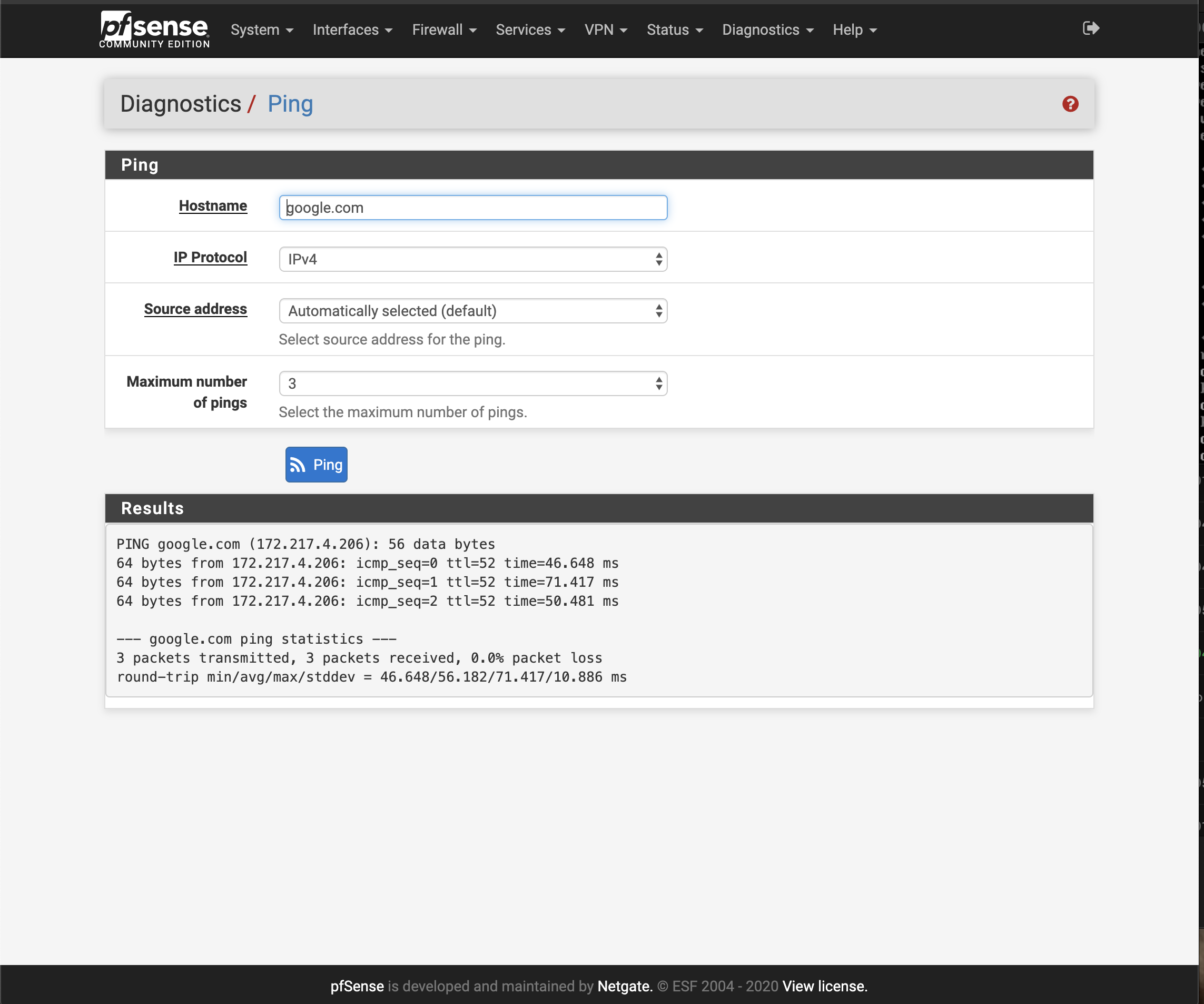Viewport: 1204px width, 1004px height.
Task: Click the Source address label
Action: [x=195, y=309]
